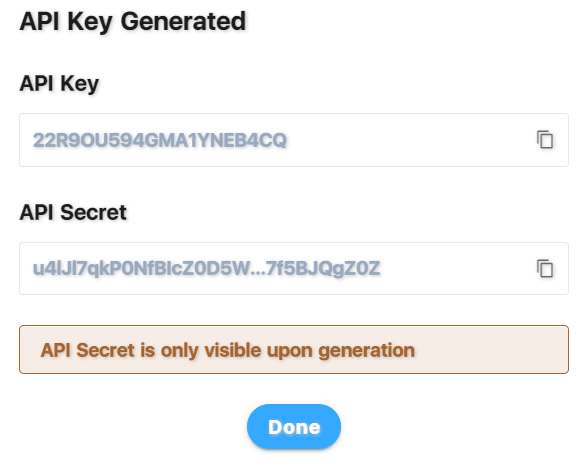This screenshot has width=586, height=472.
Task: Click the 'API Secret' field label
Action: pos(73,212)
